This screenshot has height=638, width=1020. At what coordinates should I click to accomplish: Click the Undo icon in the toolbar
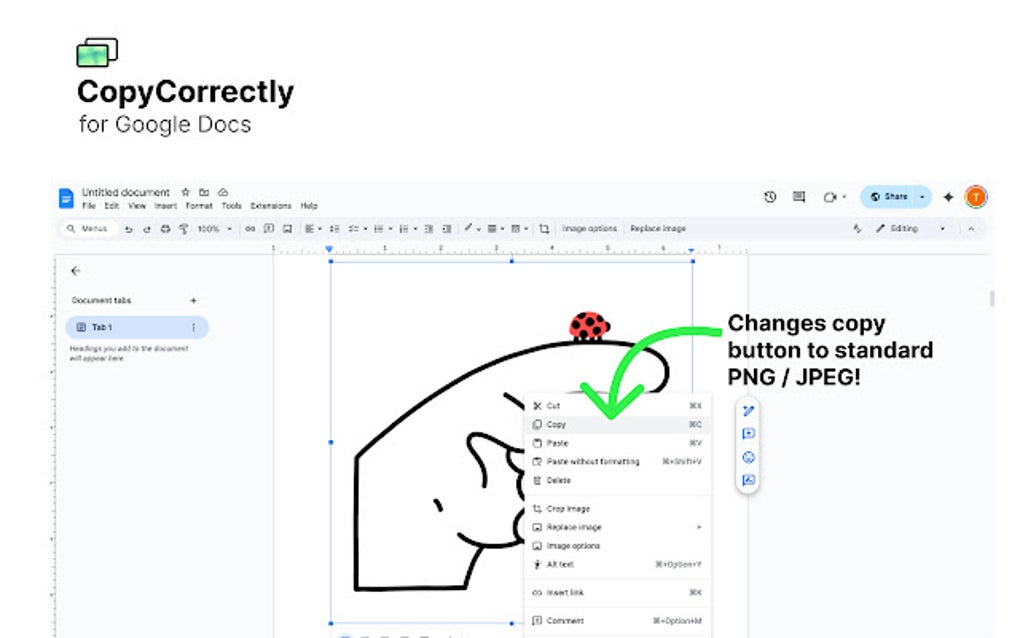127,228
